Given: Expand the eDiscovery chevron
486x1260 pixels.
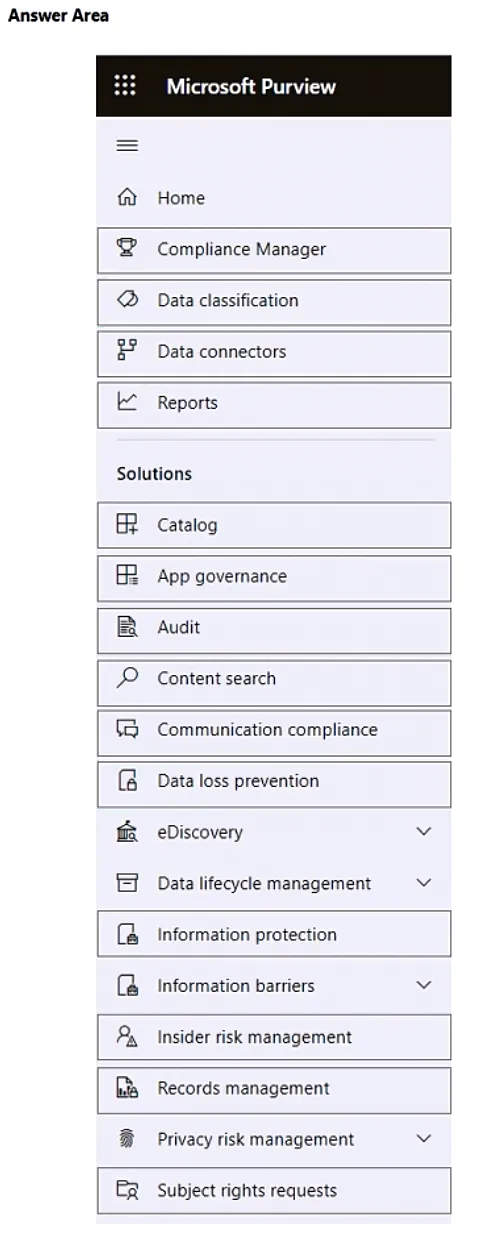Looking at the screenshot, I should [x=423, y=832].
